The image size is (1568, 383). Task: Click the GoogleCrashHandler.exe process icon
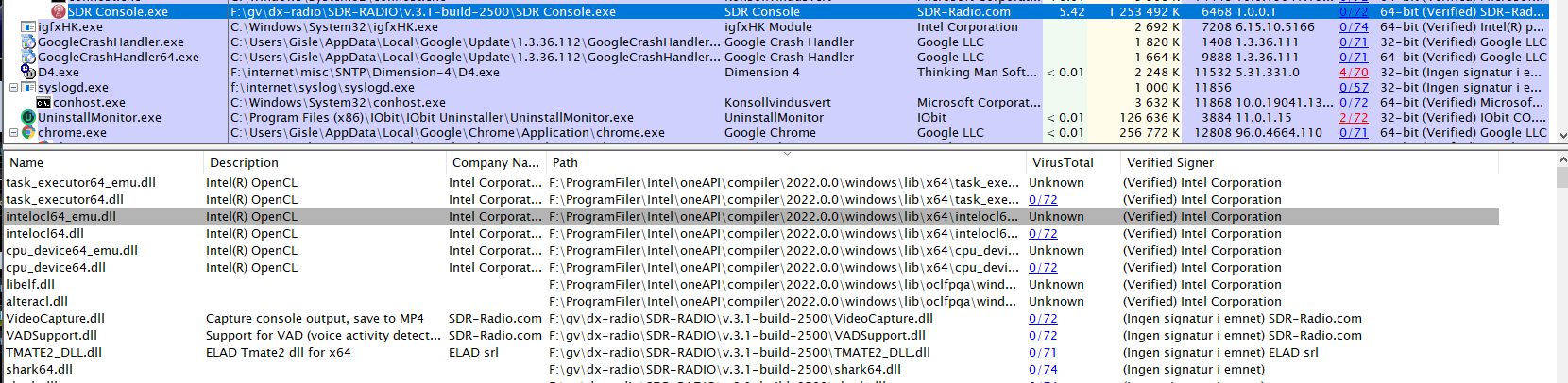(29, 42)
